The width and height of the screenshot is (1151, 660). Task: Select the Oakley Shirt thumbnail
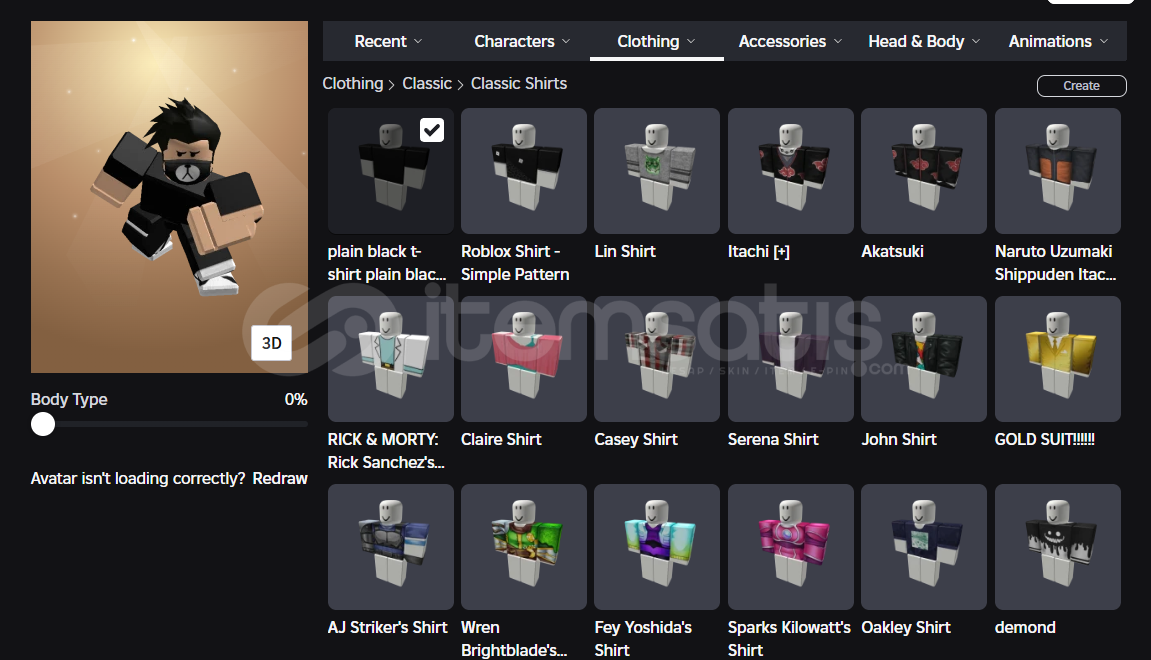[924, 547]
